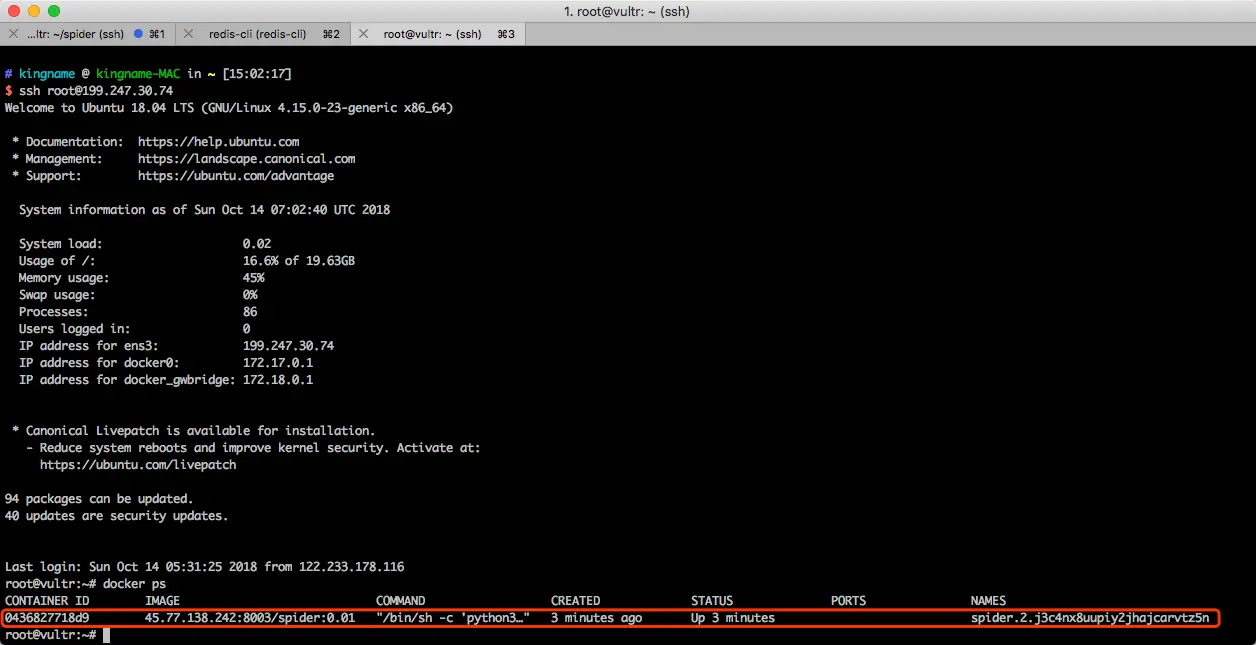Click the Swap usage value 0%
Screen dimensions: 1256x645
pos(250,295)
